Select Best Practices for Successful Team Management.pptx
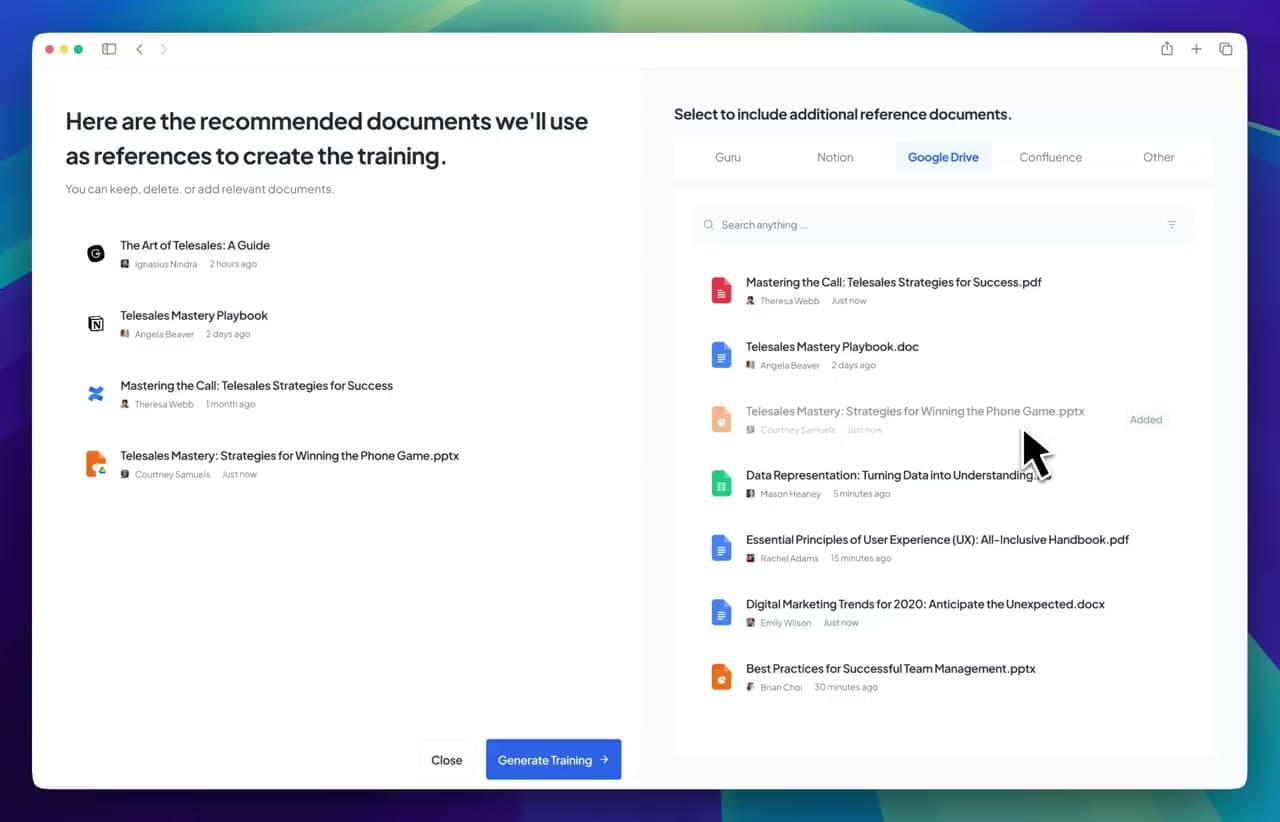Screen dimensions: 1280x822 tap(891, 669)
